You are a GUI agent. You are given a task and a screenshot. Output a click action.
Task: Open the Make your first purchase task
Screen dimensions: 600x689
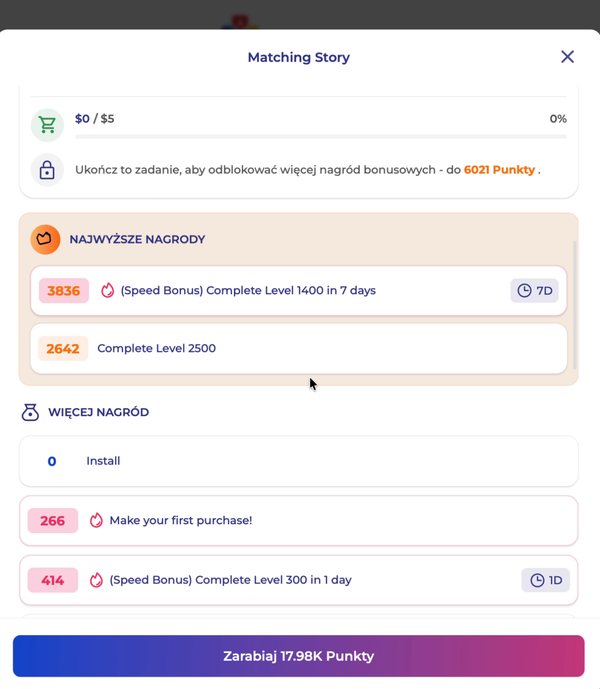298,521
